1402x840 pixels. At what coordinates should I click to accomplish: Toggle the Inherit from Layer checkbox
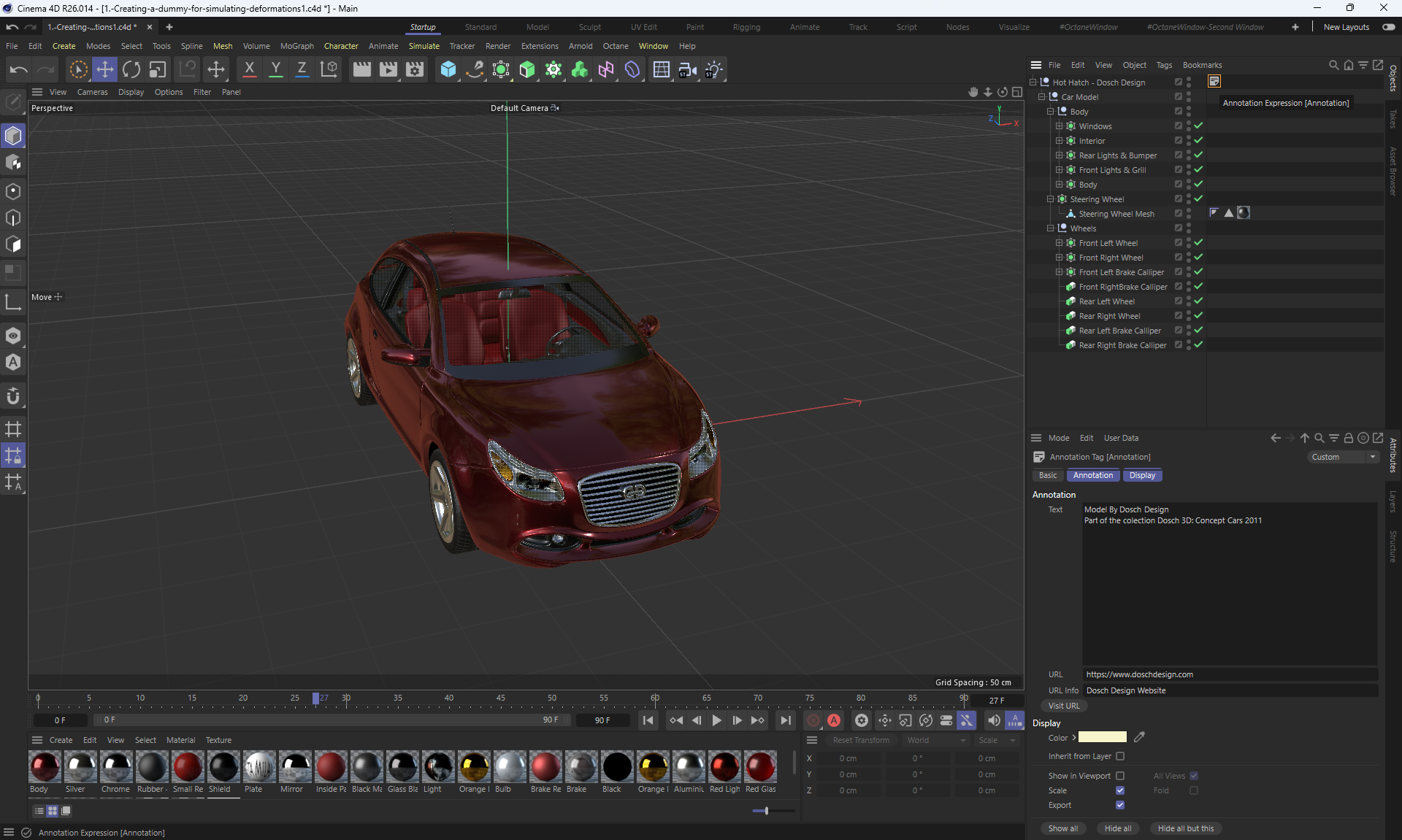pos(1120,756)
